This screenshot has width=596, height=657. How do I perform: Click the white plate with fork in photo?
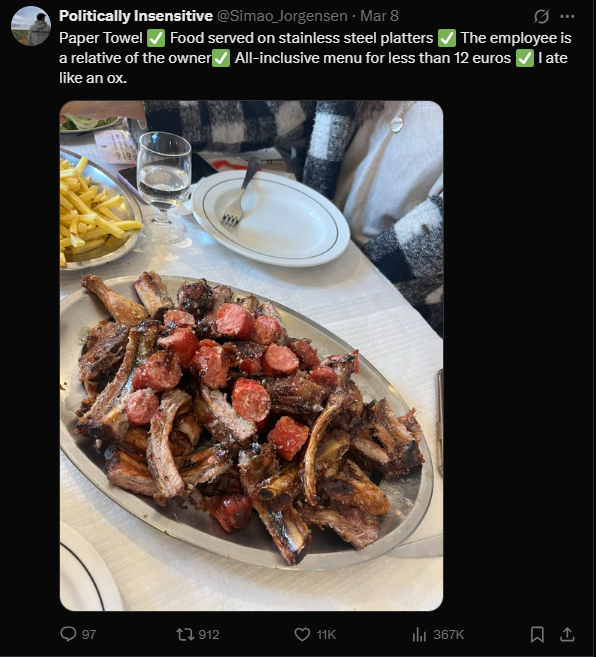[x=270, y=218]
